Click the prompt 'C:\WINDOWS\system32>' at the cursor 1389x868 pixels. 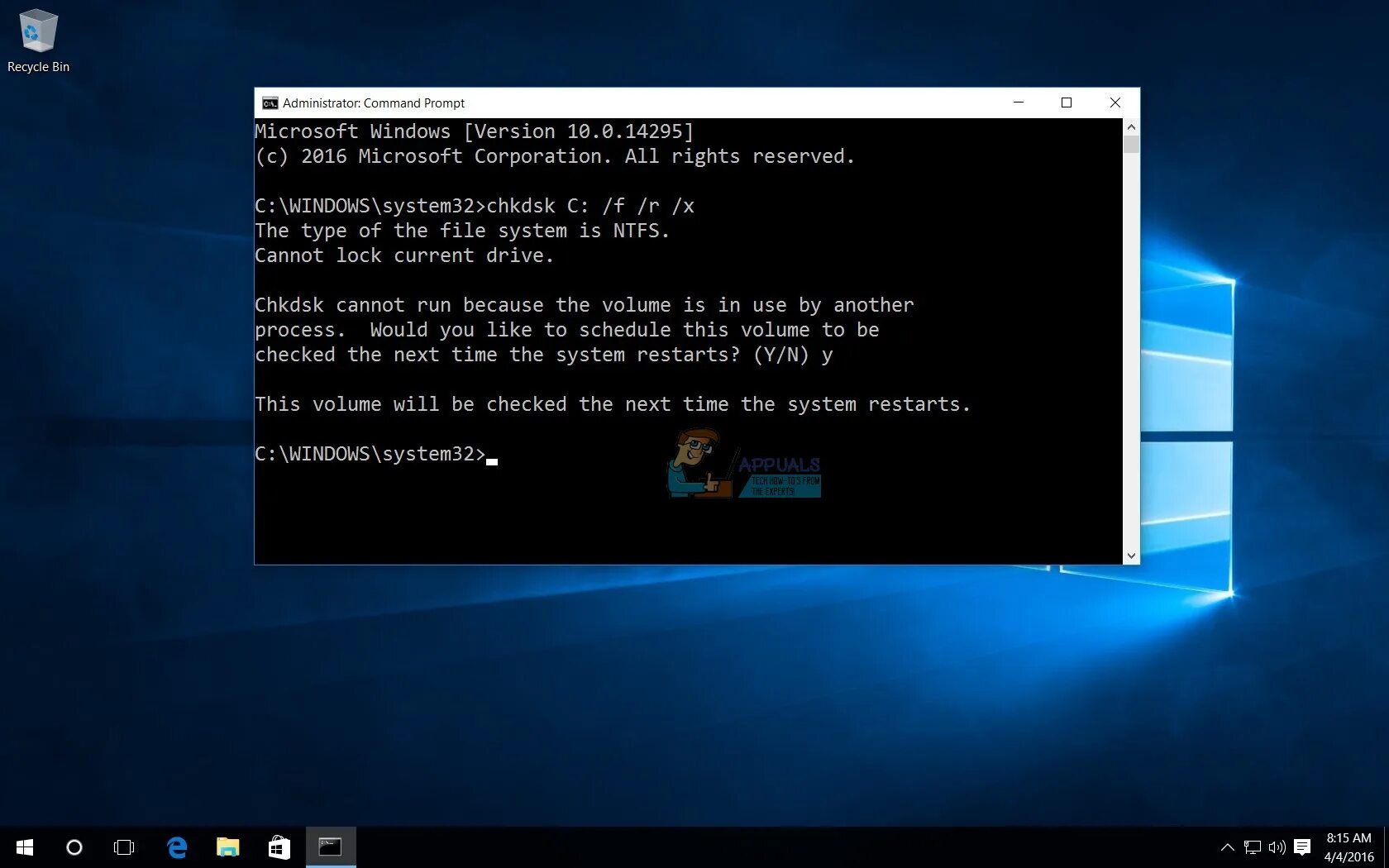[x=370, y=454]
